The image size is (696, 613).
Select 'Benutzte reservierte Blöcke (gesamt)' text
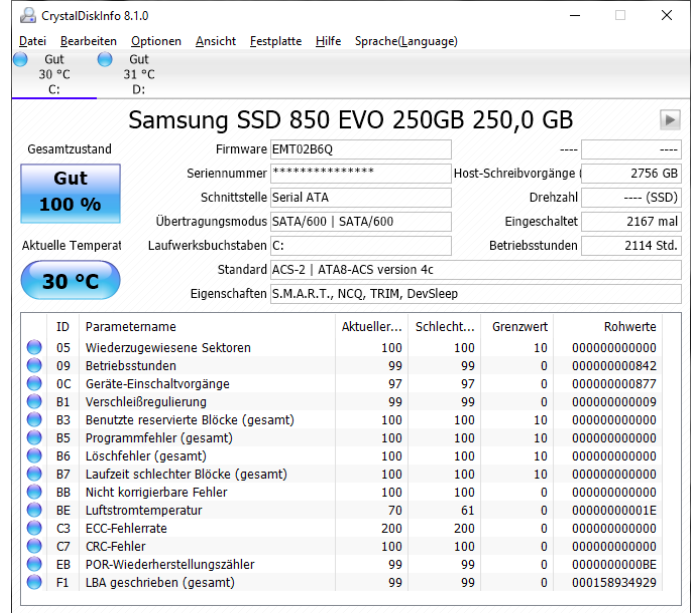click(x=190, y=420)
